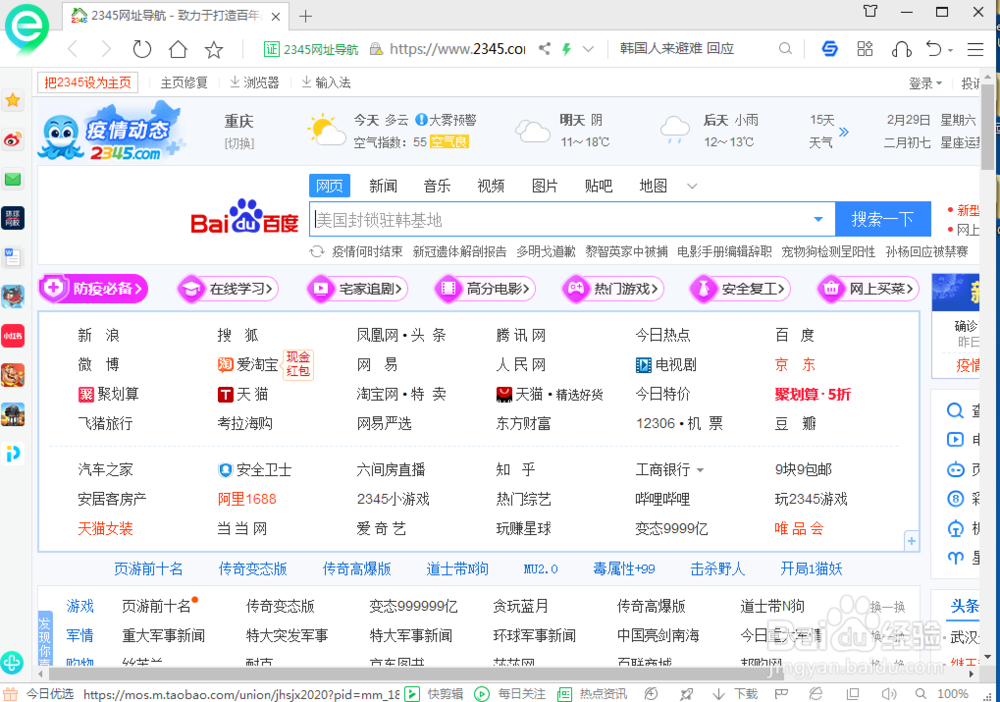Click the 搜索一下 search button
This screenshot has width=1000, height=702.
[884, 218]
